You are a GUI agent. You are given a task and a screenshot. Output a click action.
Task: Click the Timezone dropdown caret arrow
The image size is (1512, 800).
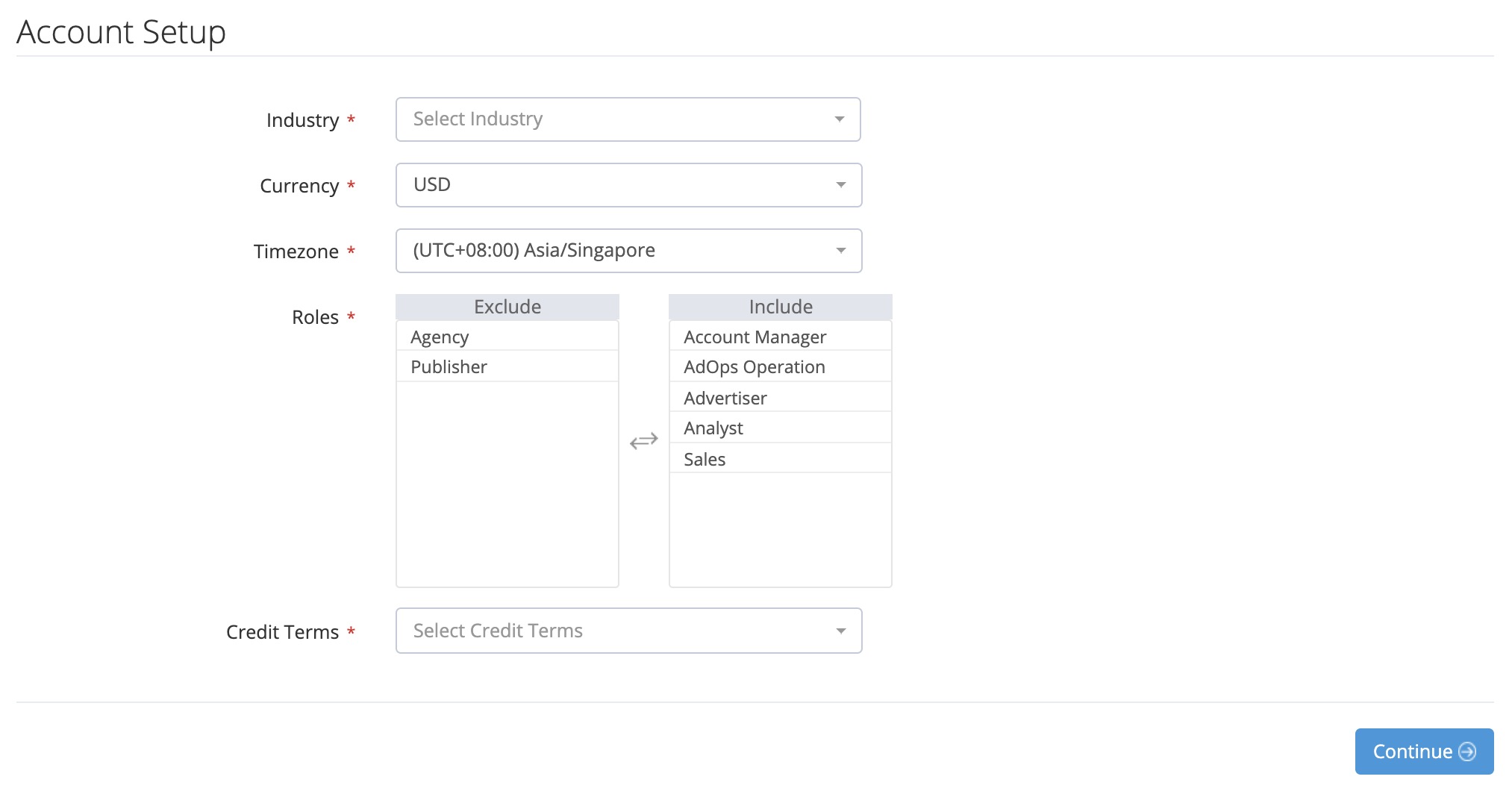(x=840, y=251)
